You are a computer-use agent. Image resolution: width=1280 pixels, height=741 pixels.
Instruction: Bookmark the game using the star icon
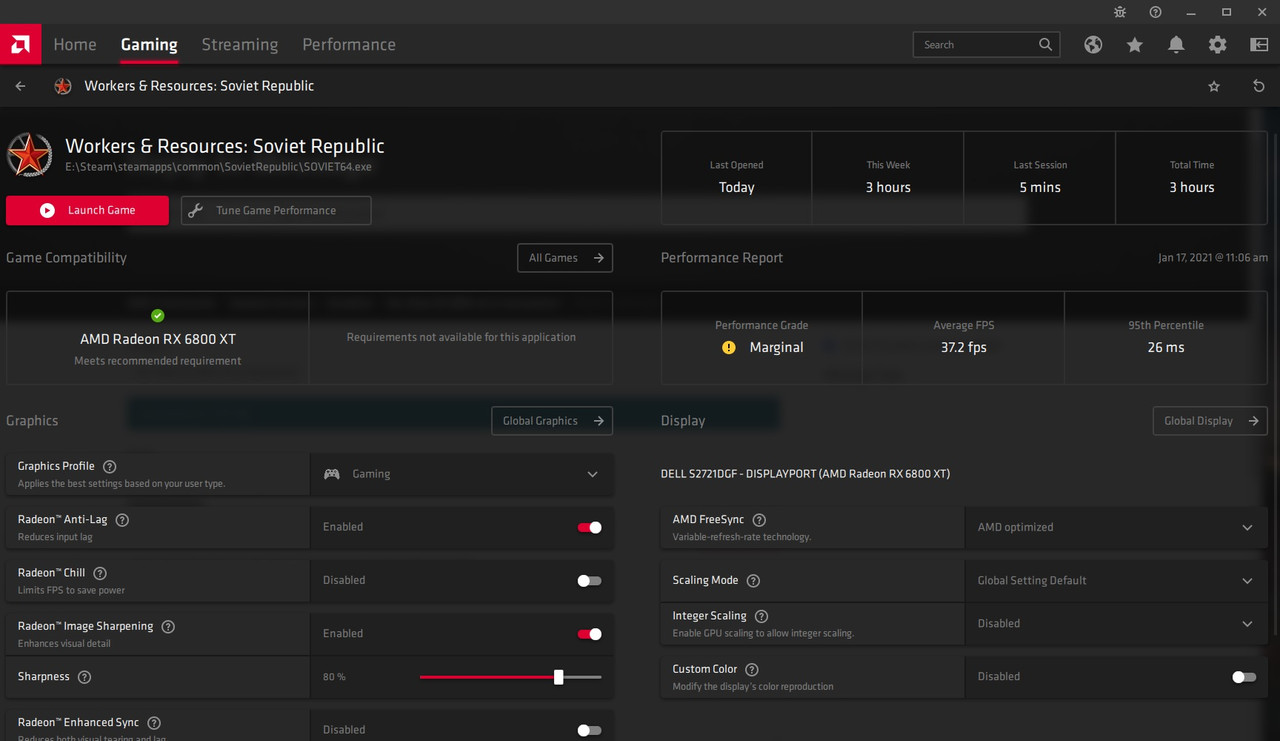pos(1214,86)
